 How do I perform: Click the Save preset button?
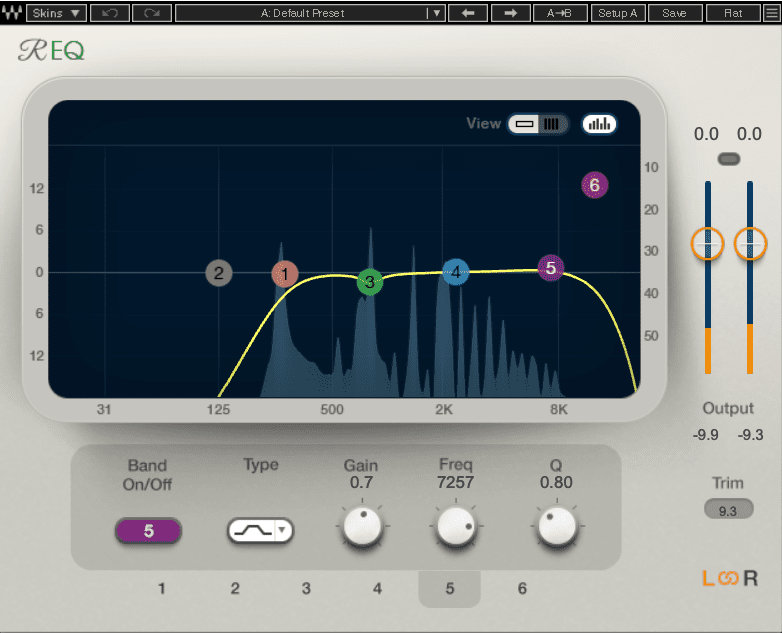pyautogui.click(x=675, y=13)
